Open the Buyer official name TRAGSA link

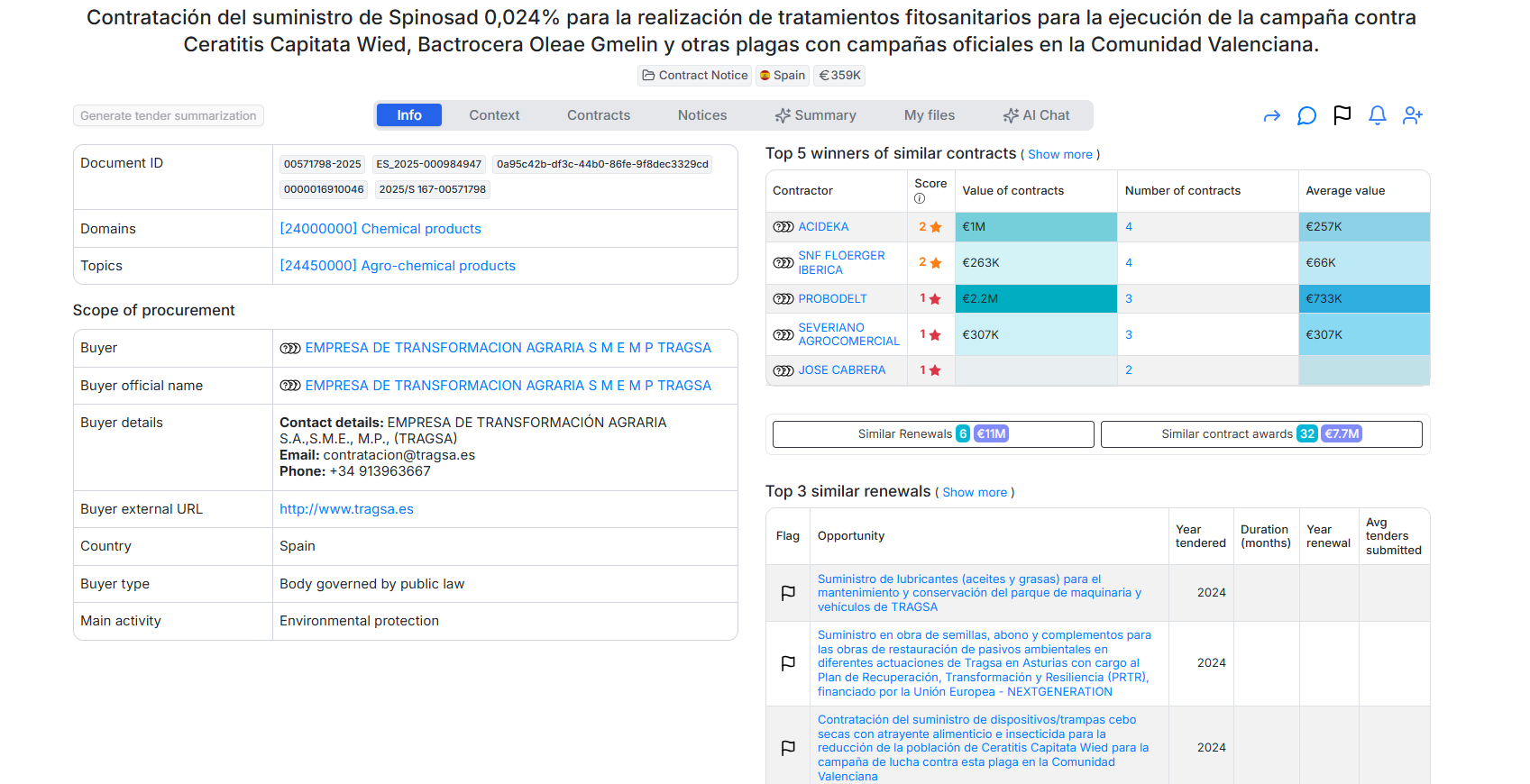click(508, 386)
